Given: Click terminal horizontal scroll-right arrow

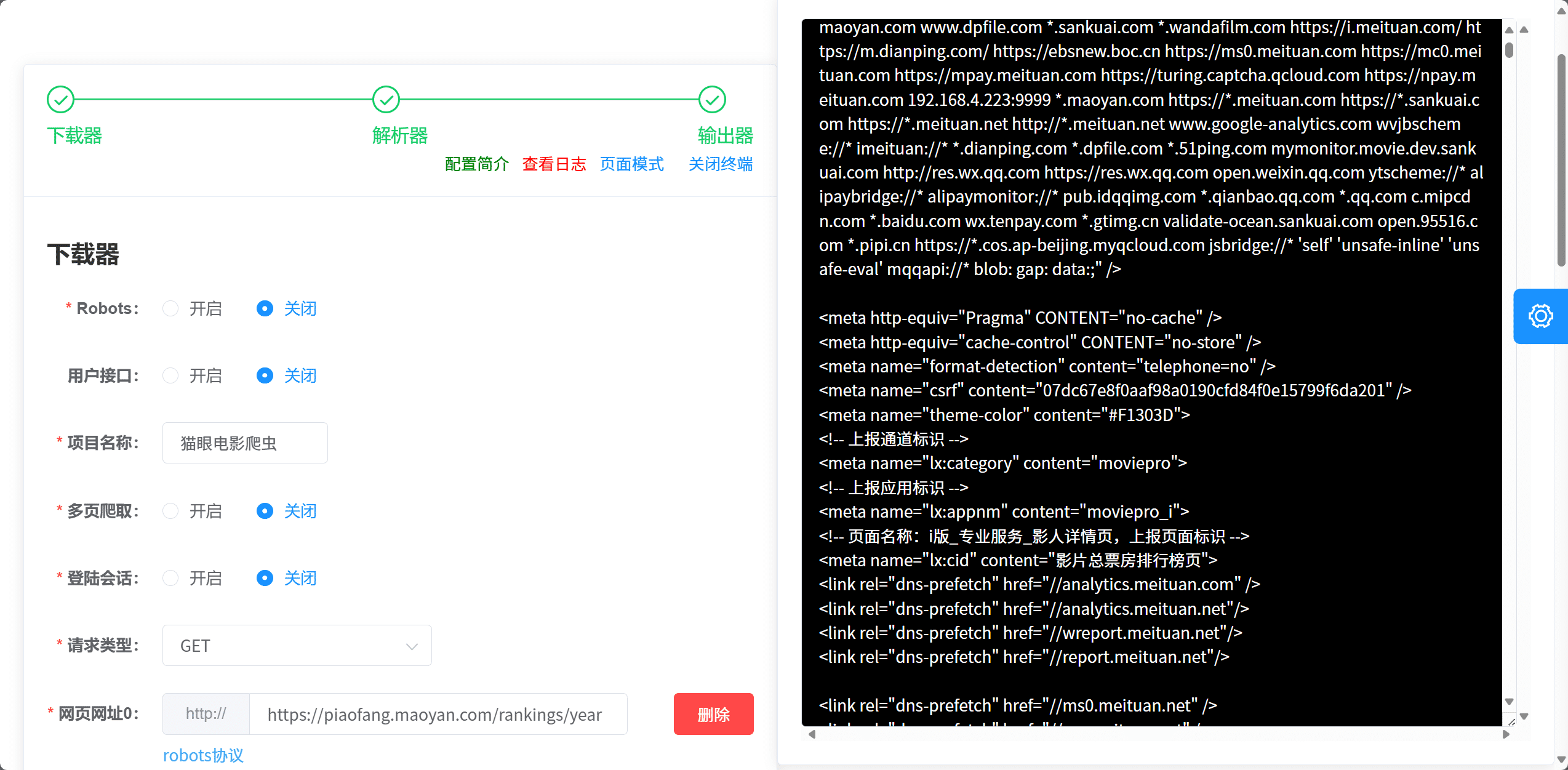Looking at the screenshot, I should pyautogui.click(x=1506, y=734).
